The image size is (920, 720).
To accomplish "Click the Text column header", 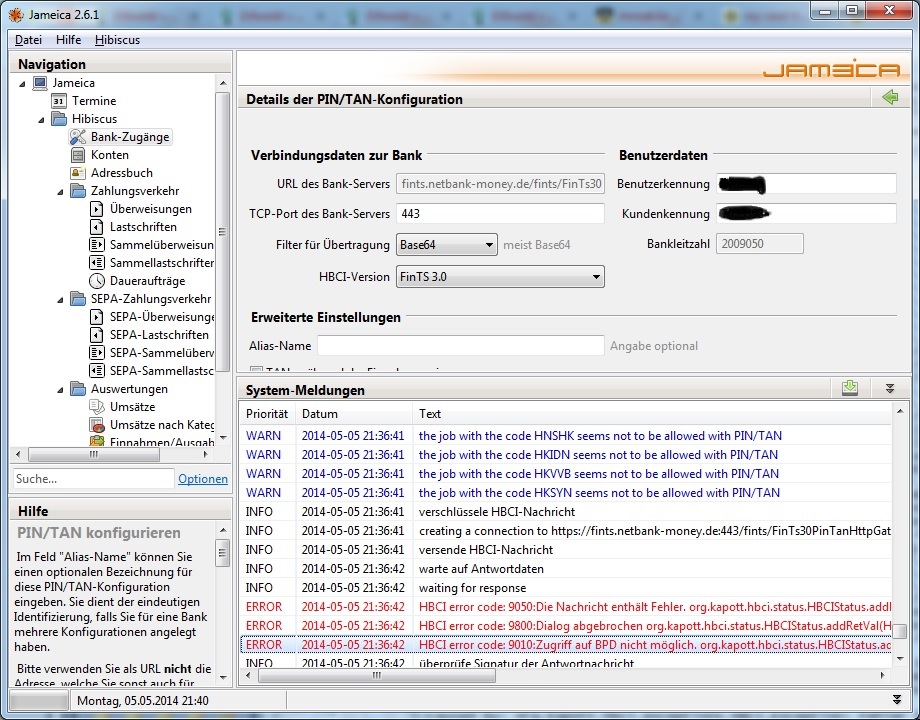I will (652, 414).
